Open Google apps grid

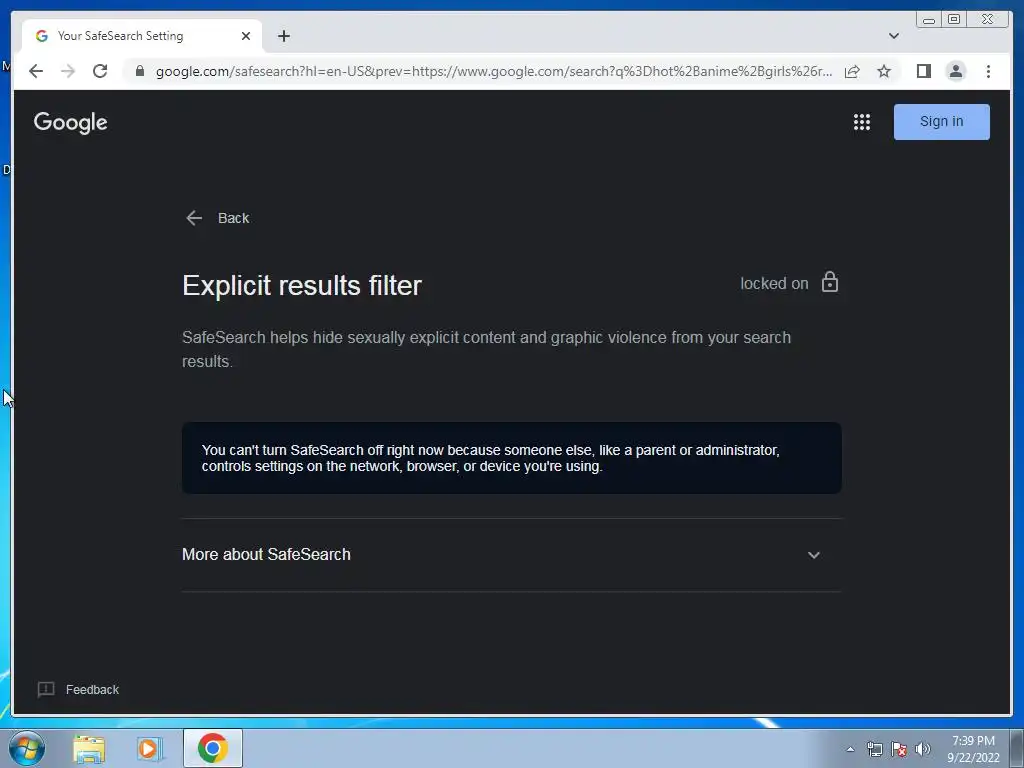[861, 122]
